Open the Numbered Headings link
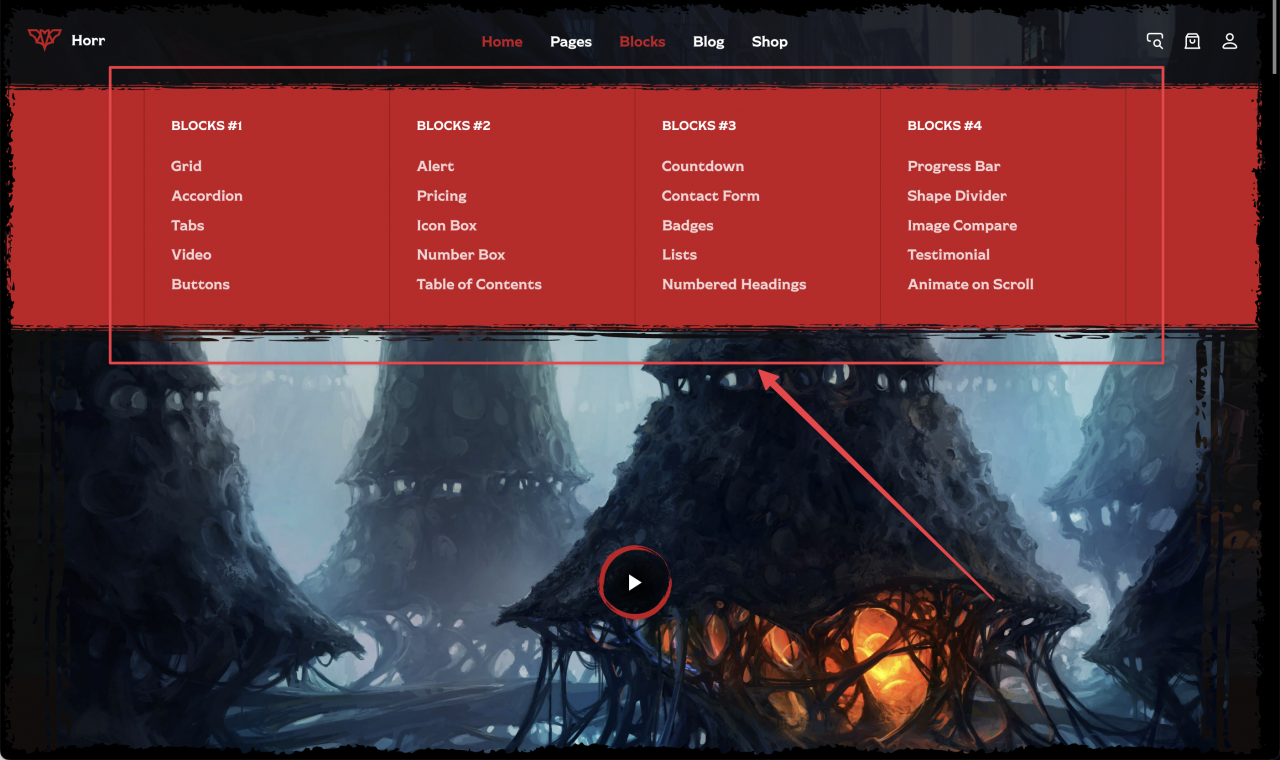The height and width of the screenshot is (760, 1280). (x=734, y=284)
